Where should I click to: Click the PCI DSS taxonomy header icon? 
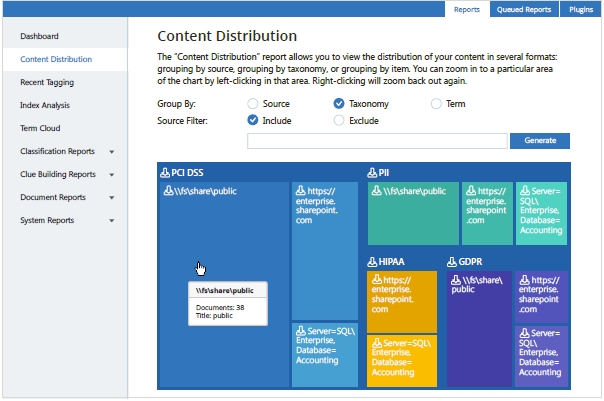click(166, 173)
